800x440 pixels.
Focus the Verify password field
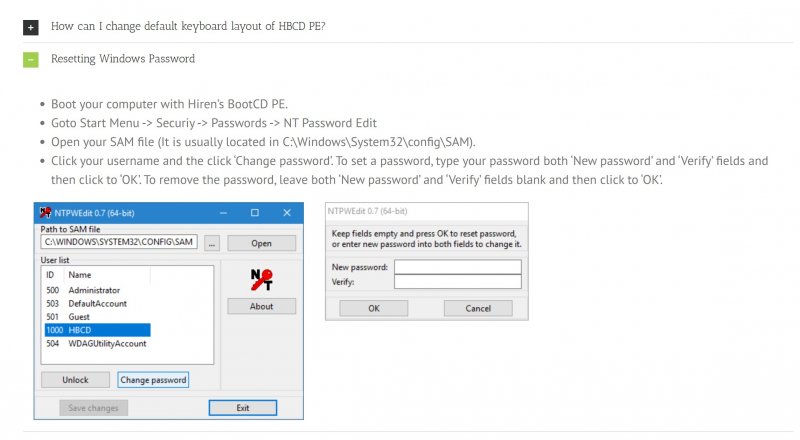(458, 281)
